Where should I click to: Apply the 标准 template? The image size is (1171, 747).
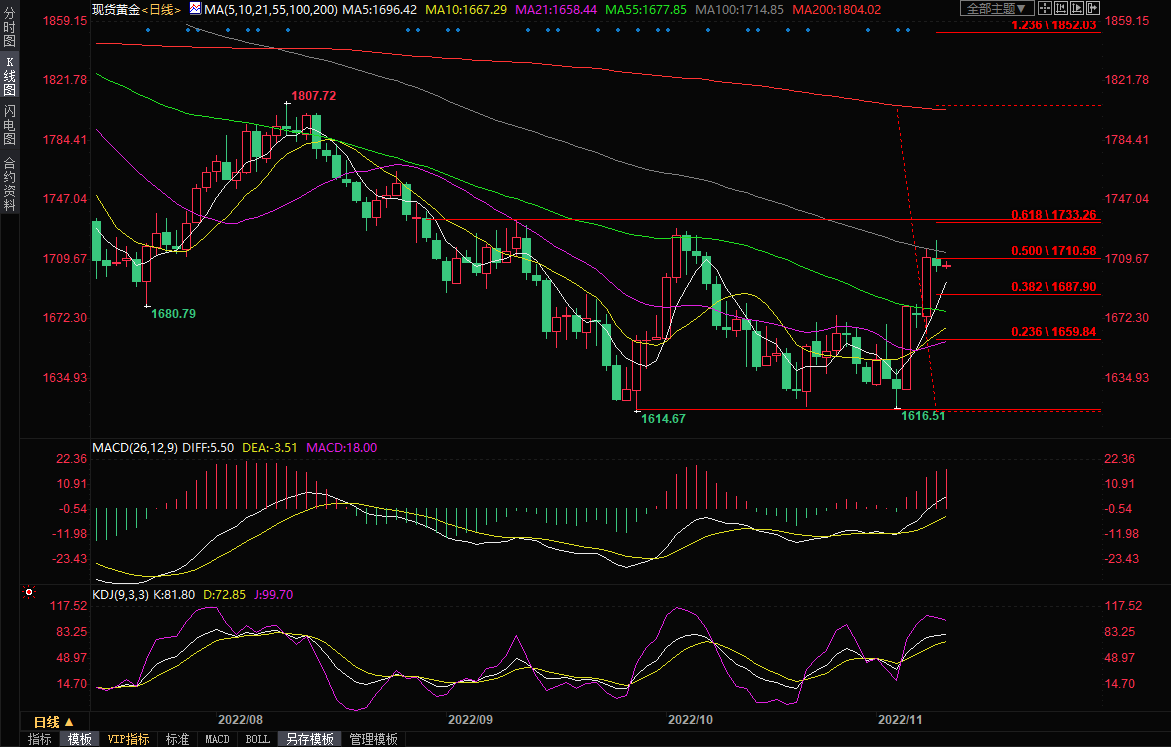(x=177, y=739)
